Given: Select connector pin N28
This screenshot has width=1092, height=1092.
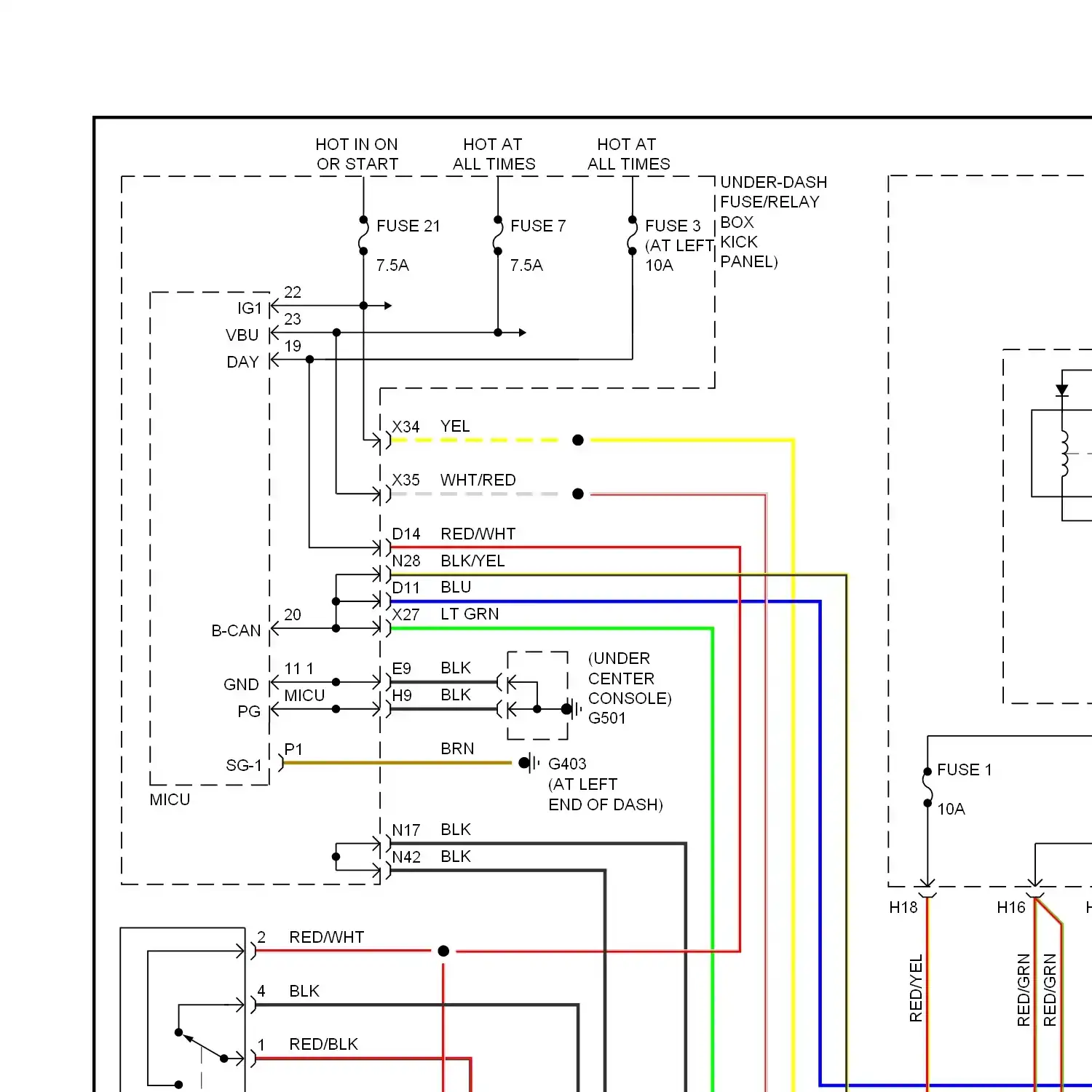Looking at the screenshot, I should point(406,561).
